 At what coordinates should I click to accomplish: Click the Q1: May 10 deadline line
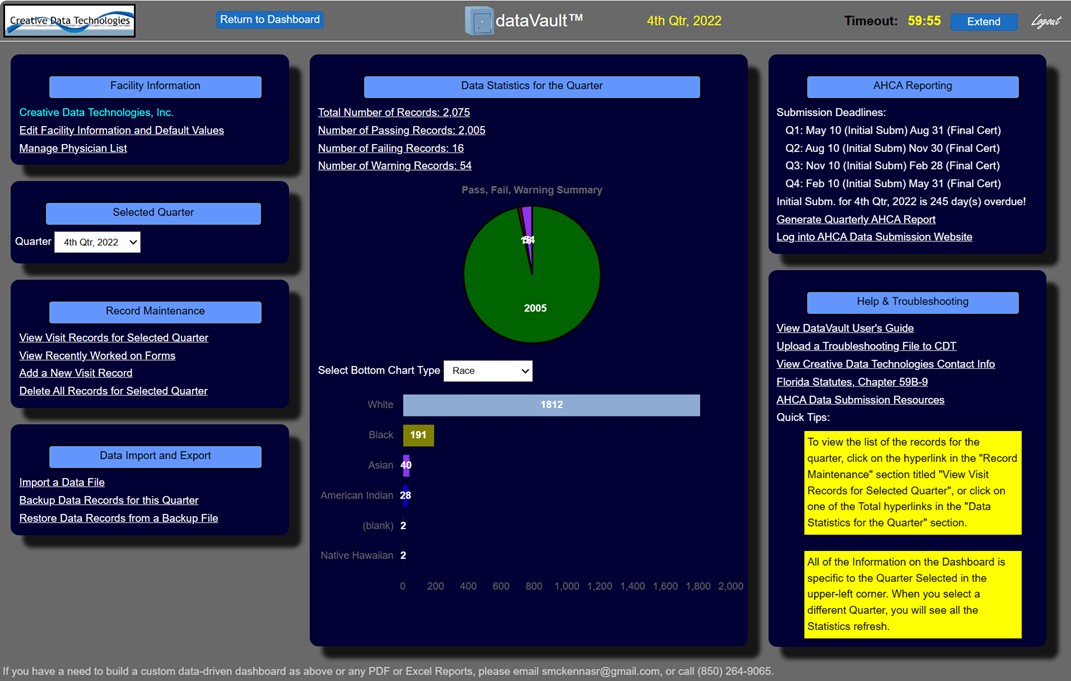click(x=893, y=130)
